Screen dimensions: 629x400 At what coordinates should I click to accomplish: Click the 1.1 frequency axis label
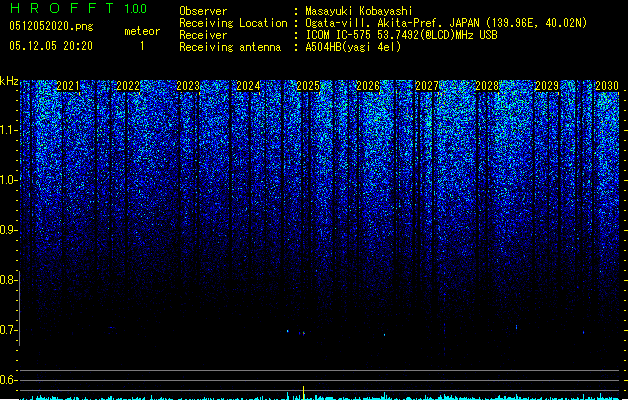click(x=9, y=130)
